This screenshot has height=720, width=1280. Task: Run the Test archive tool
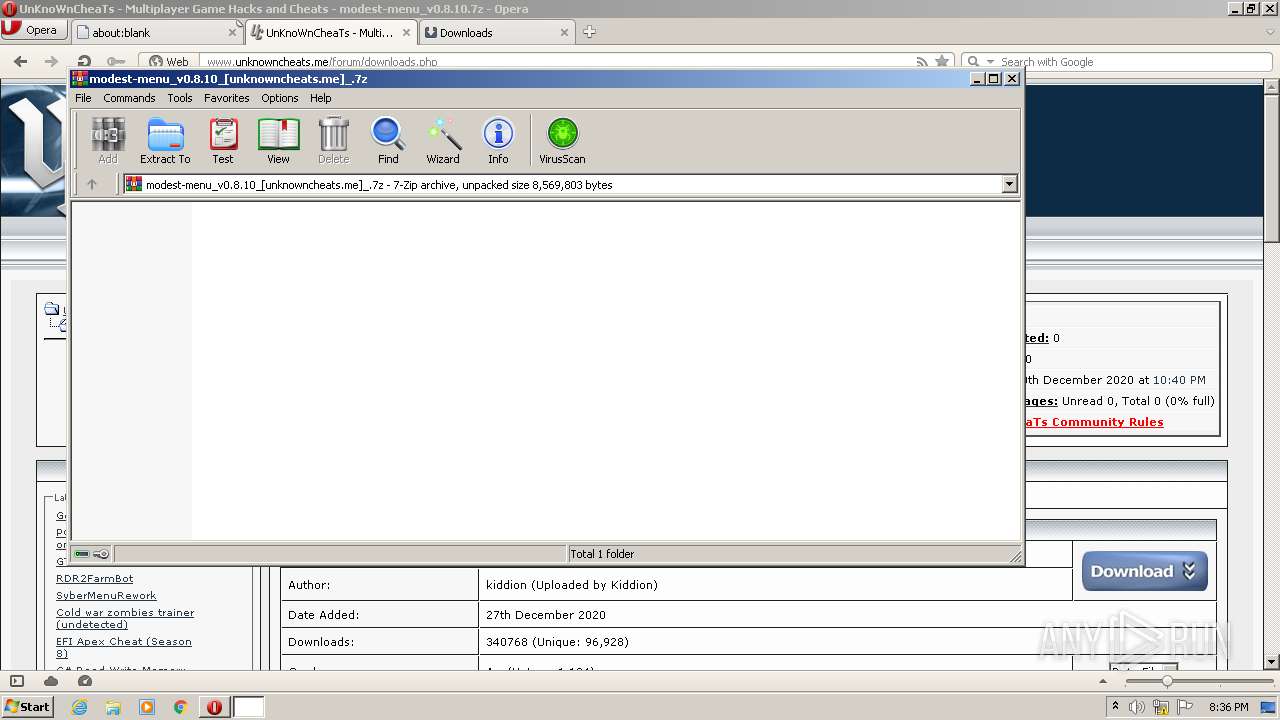(x=223, y=140)
